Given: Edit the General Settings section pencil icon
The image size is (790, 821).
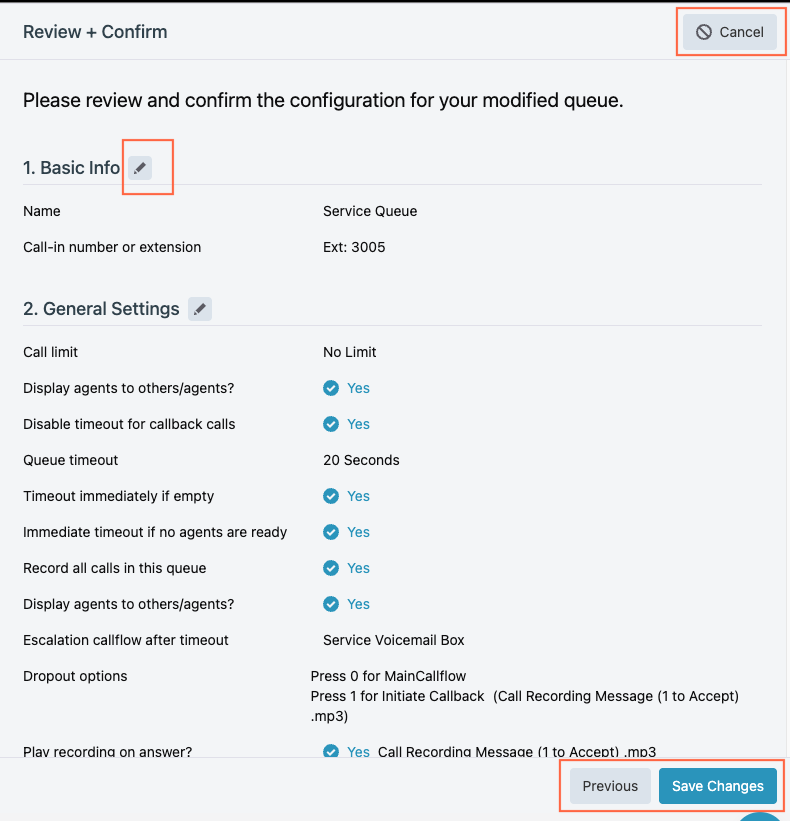Looking at the screenshot, I should tap(200, 309).
